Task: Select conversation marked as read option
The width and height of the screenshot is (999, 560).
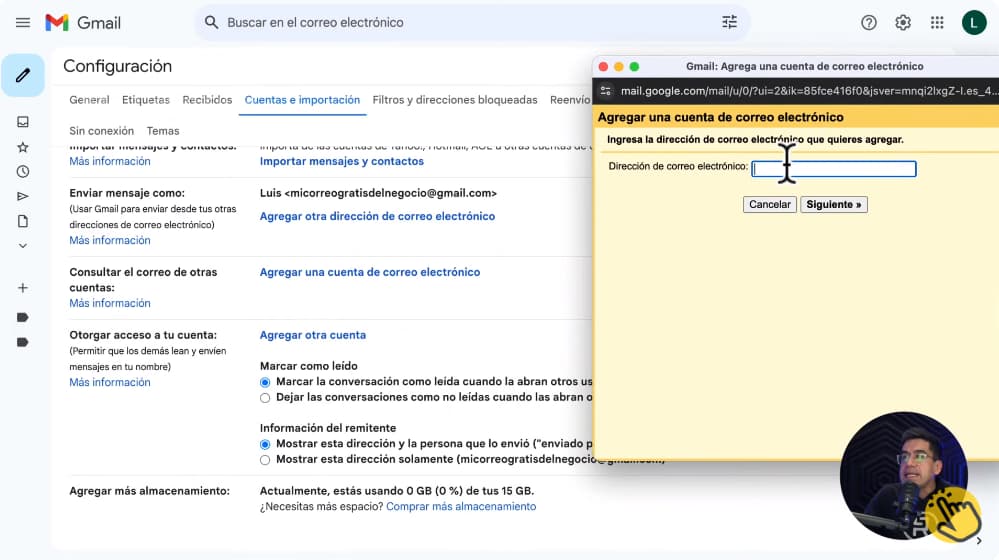Action: click(x=265, y=382)
